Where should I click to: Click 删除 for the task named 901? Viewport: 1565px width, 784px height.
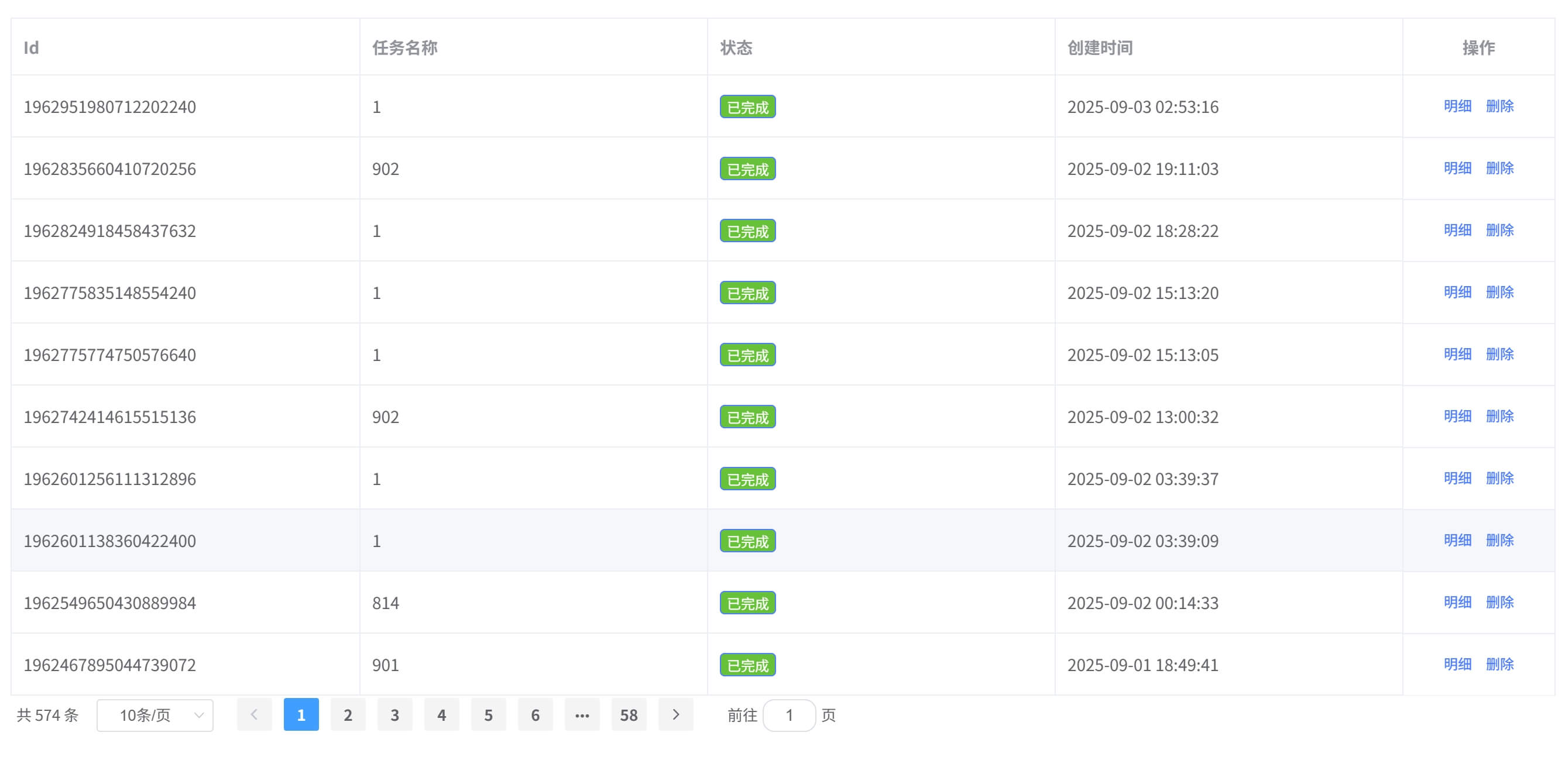pos(1499,665)
